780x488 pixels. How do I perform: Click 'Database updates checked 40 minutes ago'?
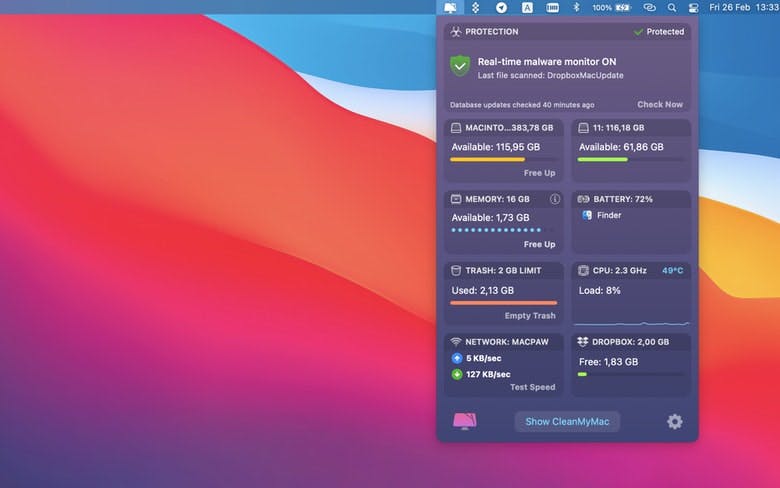[x=522, y=105]
